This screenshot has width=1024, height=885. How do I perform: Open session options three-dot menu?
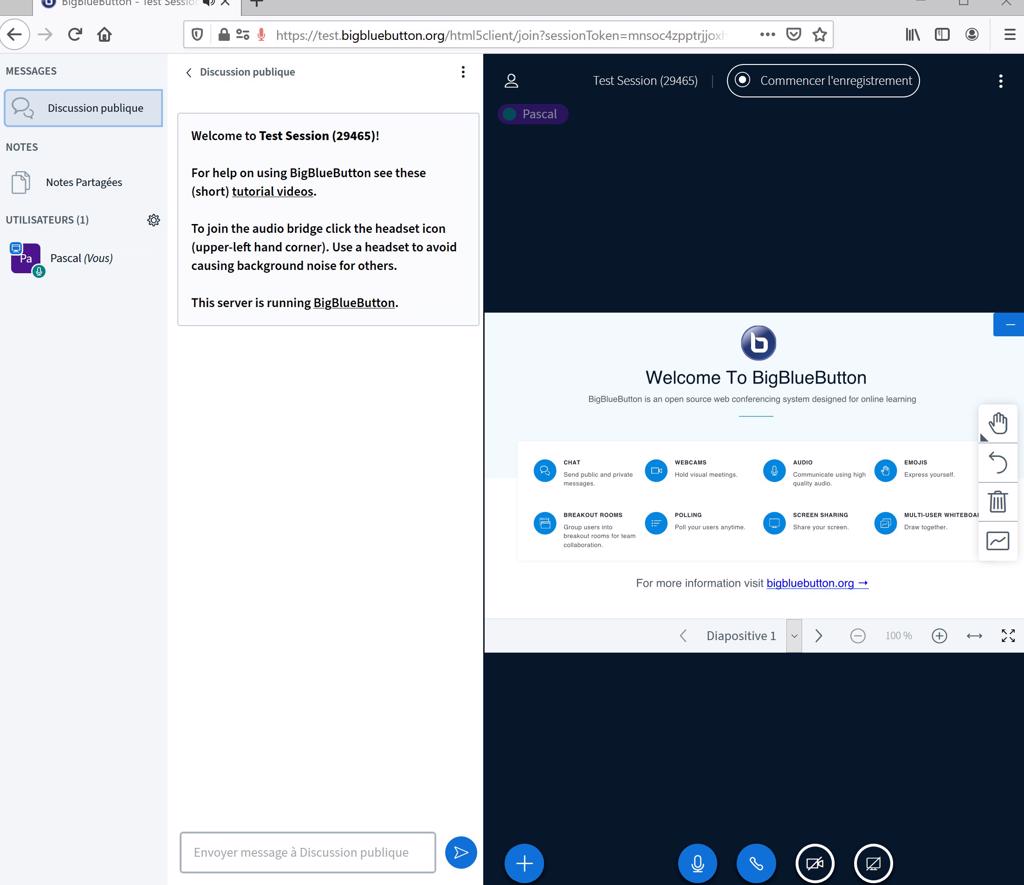1000,81
